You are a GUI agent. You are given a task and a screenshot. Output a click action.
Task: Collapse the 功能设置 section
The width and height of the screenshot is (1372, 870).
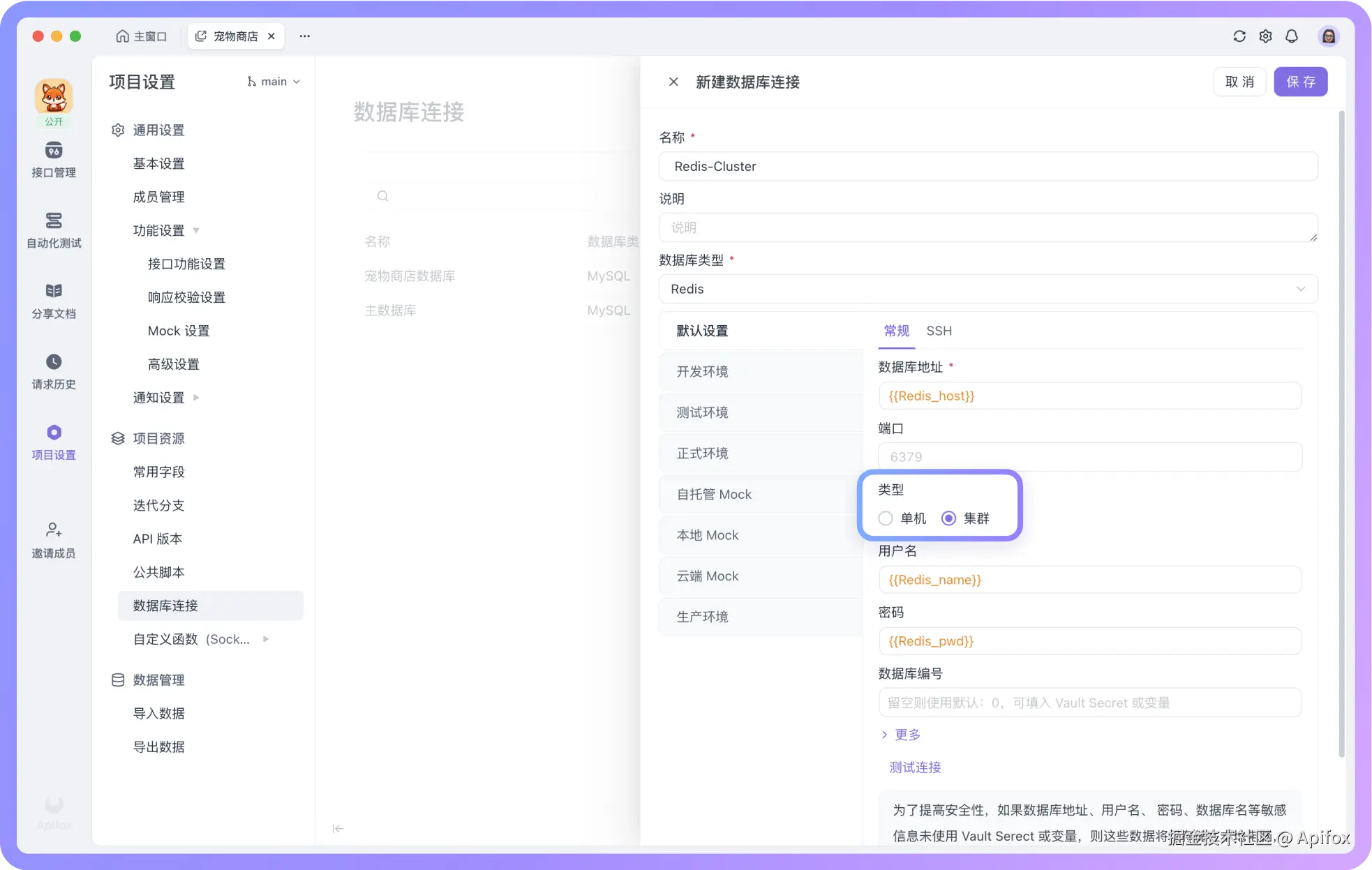(x=160, y=230)
